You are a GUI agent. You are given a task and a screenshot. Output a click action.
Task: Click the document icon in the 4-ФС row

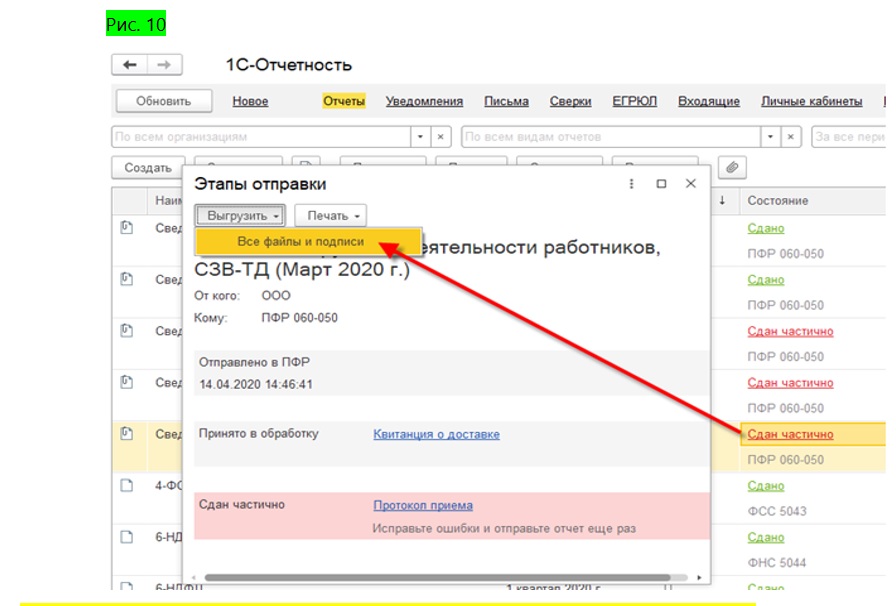click(127, 485)
